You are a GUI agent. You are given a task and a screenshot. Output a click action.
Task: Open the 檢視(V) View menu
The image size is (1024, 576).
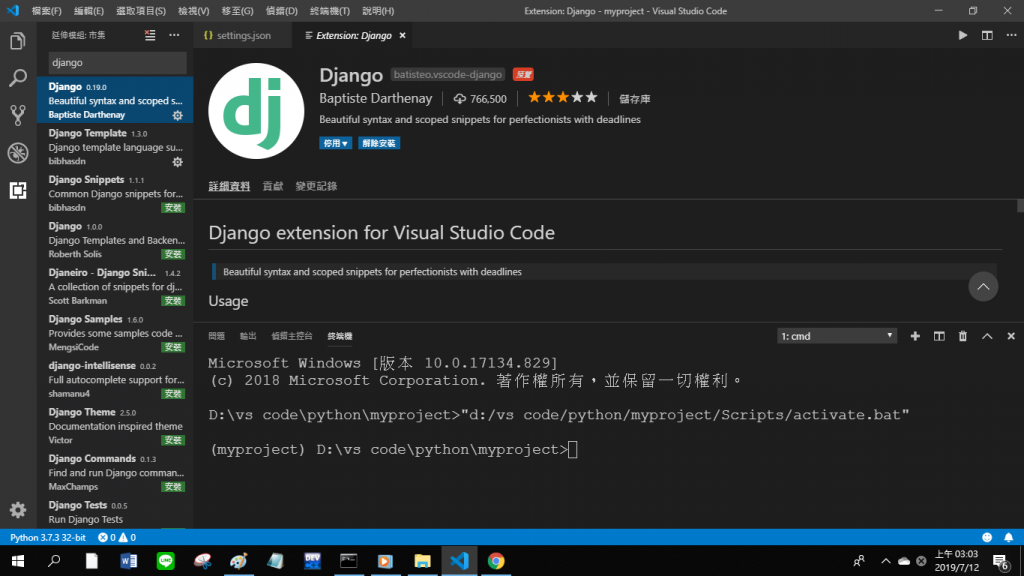pyautogui.click(x=193, y=11)
